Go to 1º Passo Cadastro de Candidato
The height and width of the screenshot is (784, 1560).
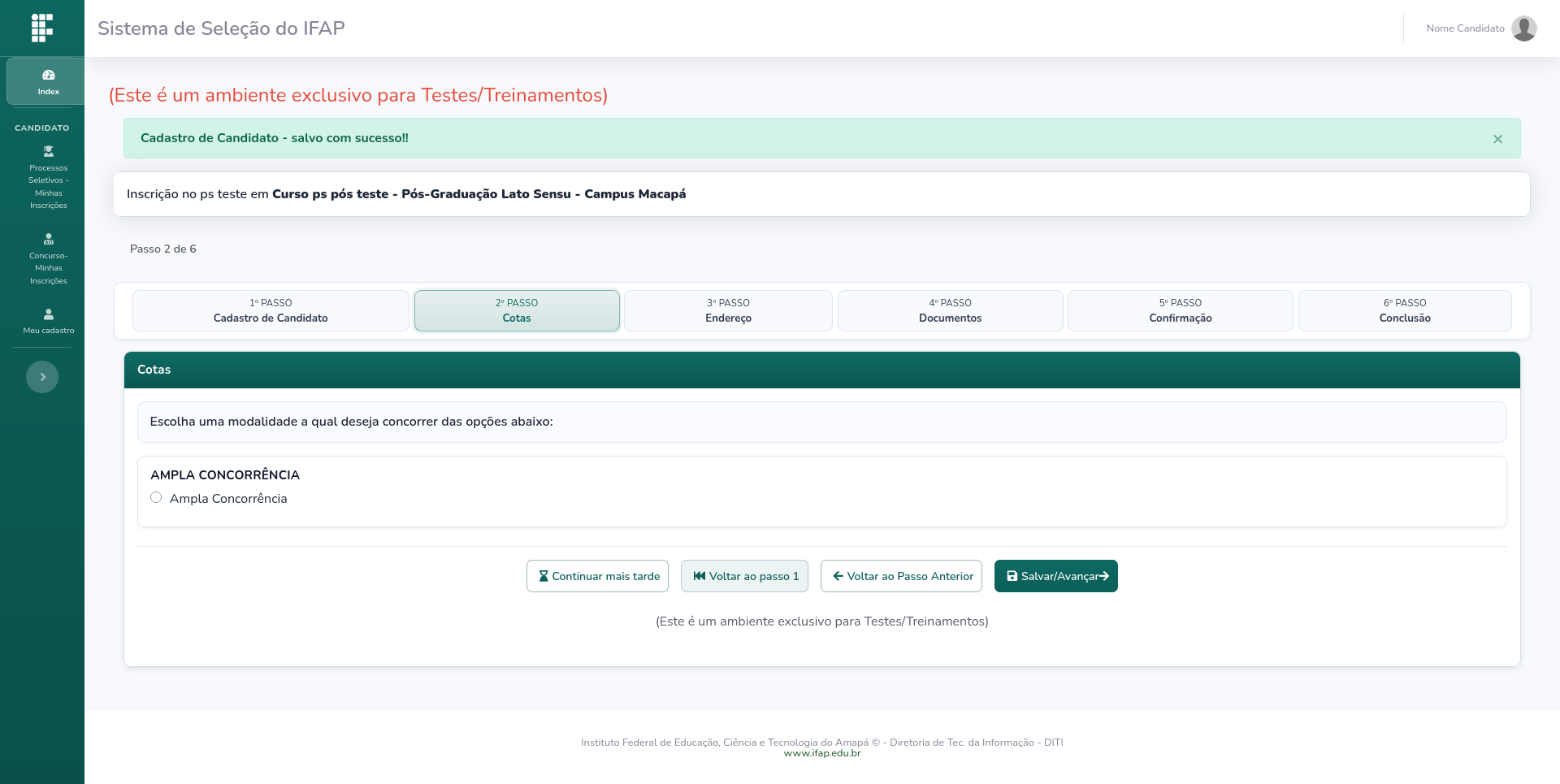click(x=271, y=310)
